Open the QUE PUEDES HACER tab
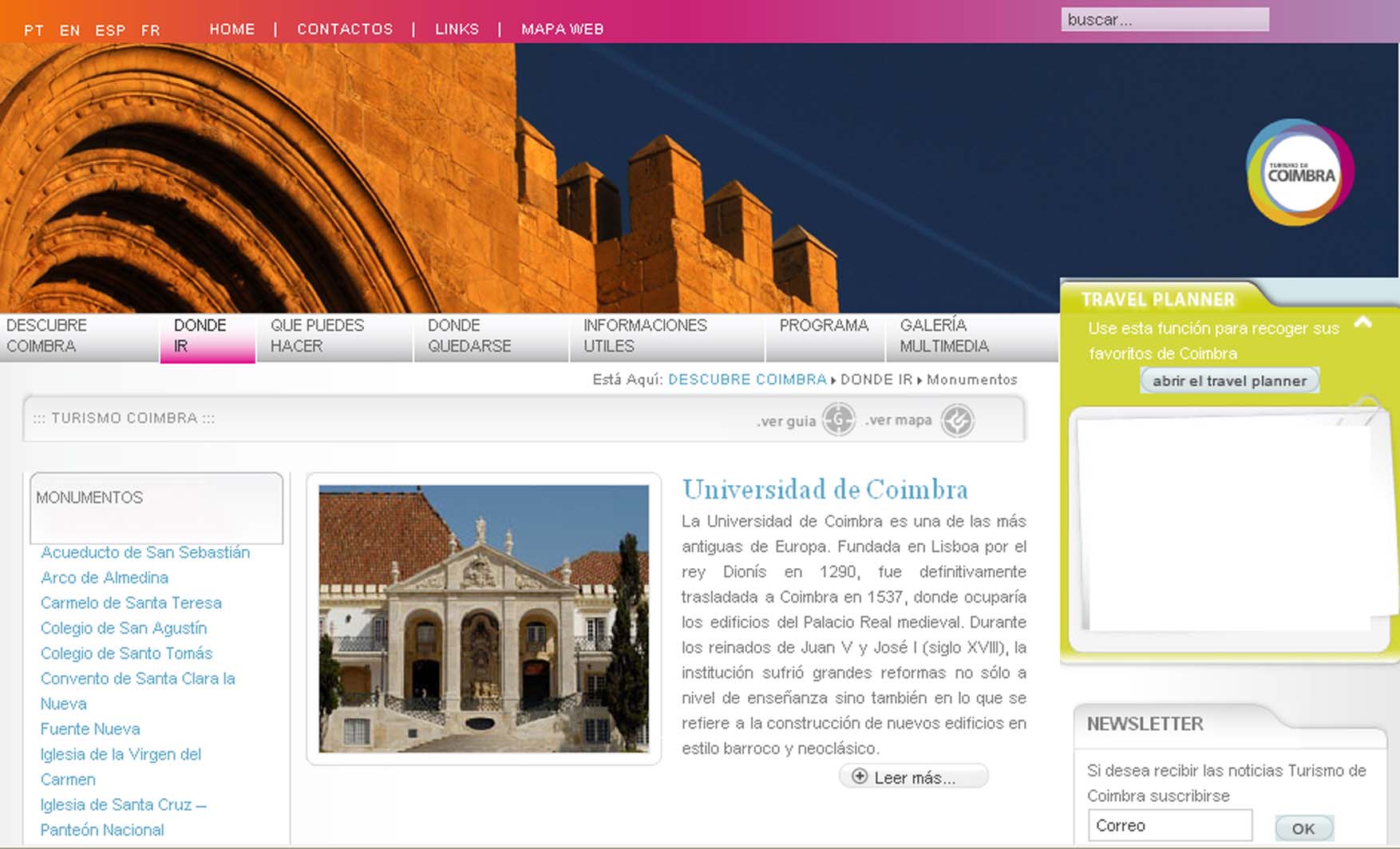 coord(317,336)
